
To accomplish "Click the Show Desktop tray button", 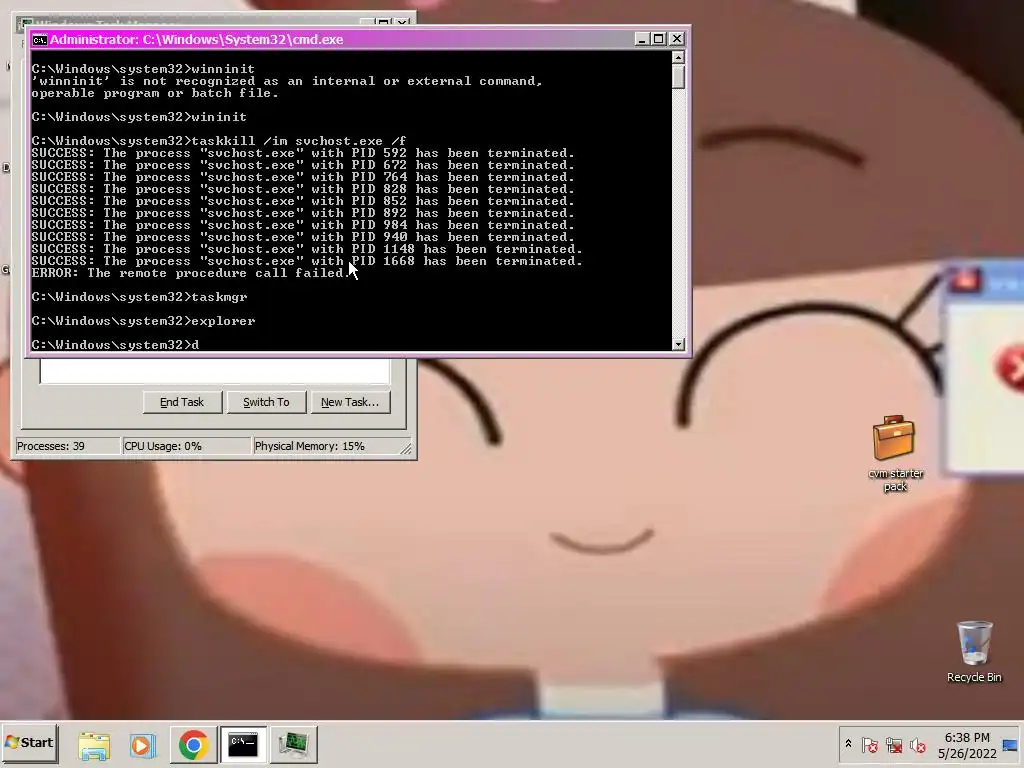I will pos(1010,744).
